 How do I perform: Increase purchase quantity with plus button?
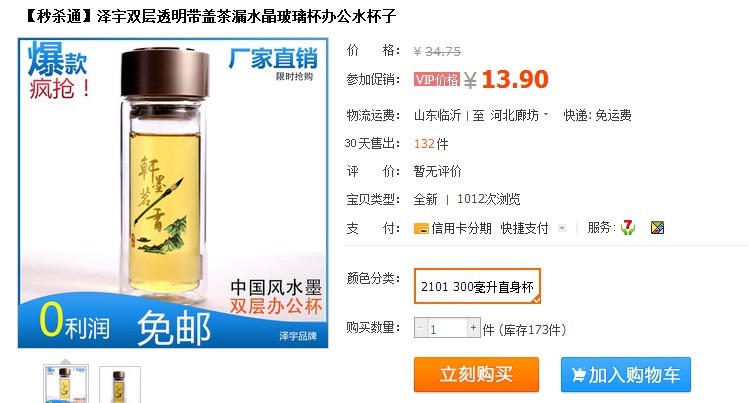pos(473,328)
